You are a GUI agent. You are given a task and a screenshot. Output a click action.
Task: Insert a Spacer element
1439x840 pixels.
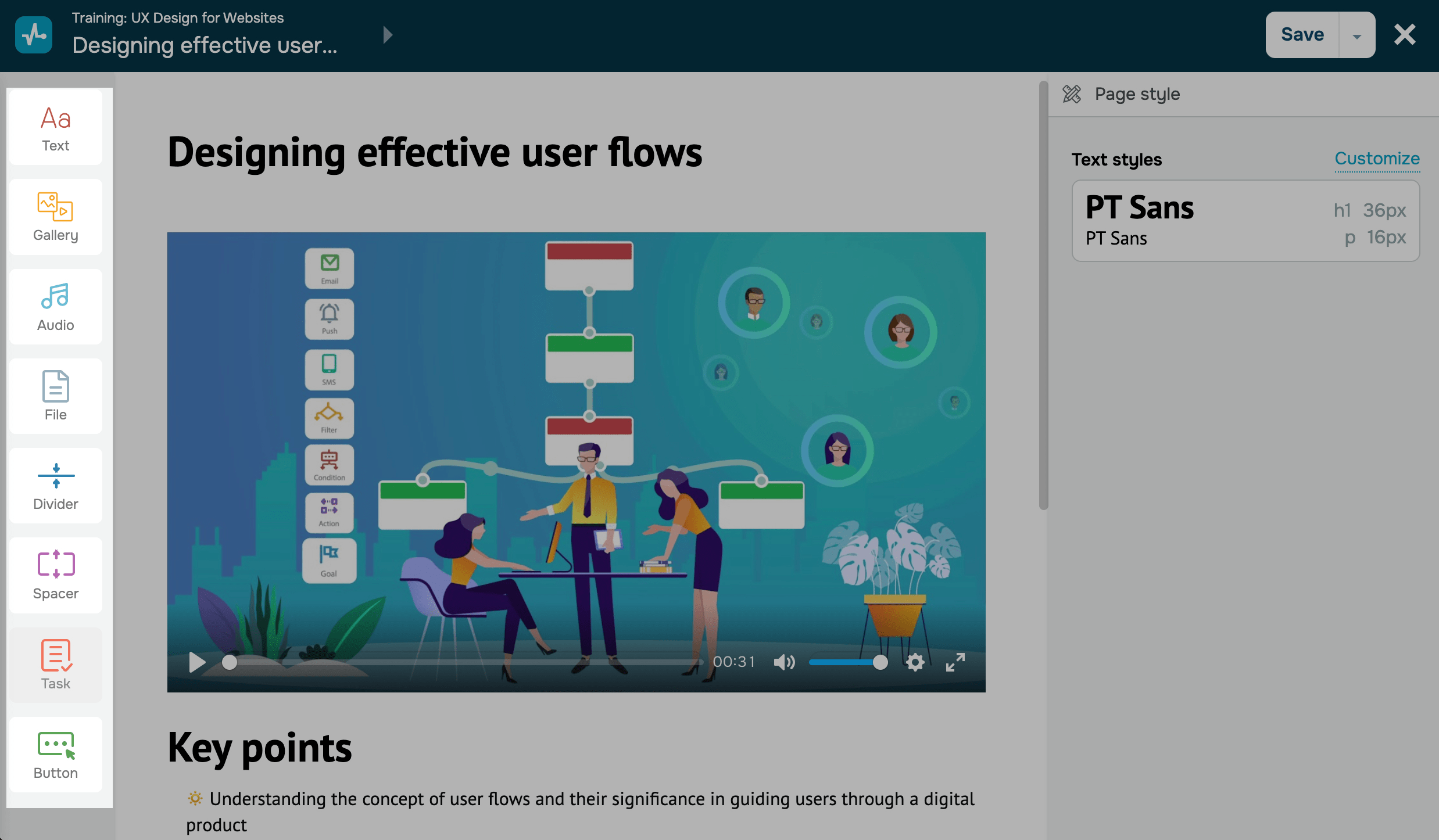tap(56, 576)
